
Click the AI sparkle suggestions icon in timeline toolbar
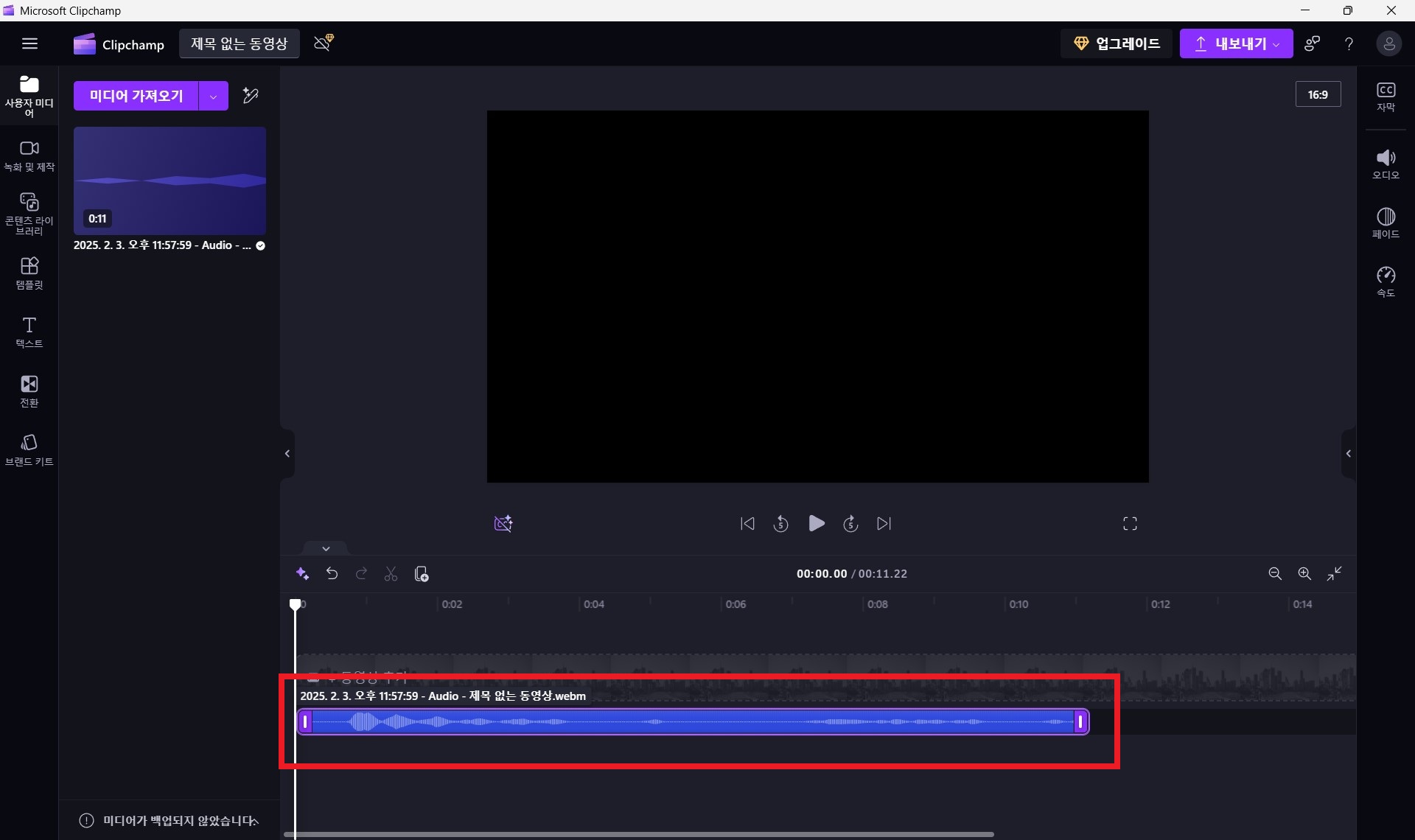[x=302, y=574]
